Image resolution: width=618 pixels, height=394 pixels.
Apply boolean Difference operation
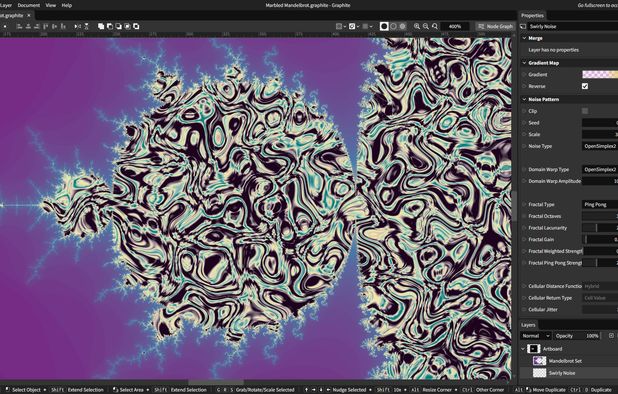coord(136,26)
